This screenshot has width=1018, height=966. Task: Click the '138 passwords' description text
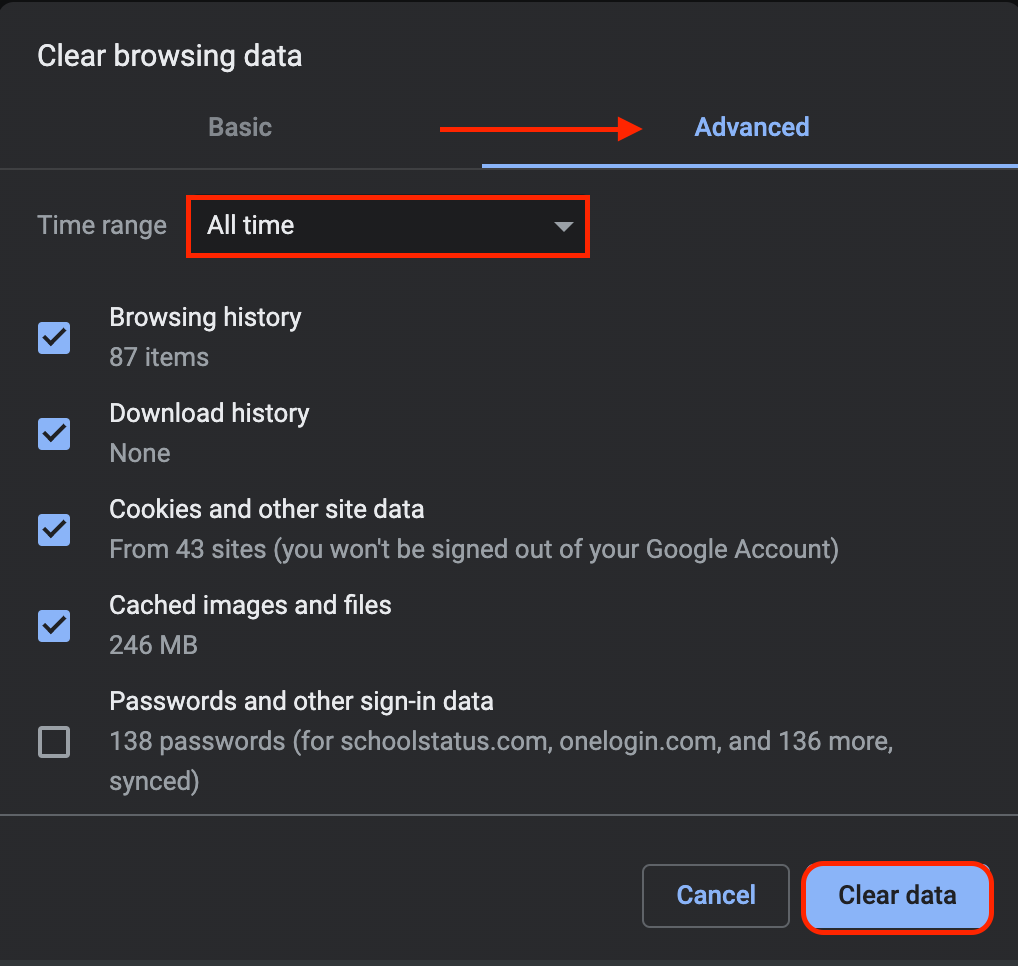[501, 761]
